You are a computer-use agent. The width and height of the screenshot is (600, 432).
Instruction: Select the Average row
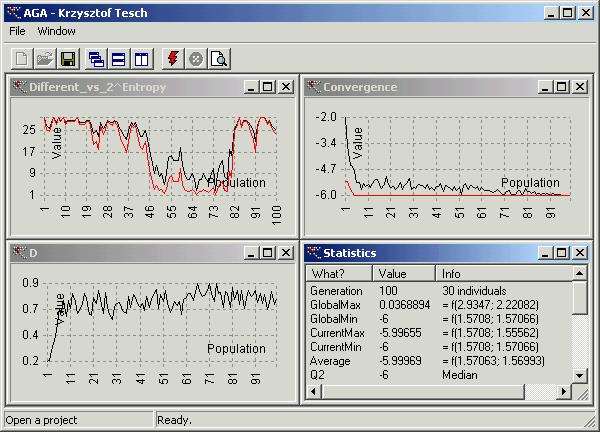439,361
